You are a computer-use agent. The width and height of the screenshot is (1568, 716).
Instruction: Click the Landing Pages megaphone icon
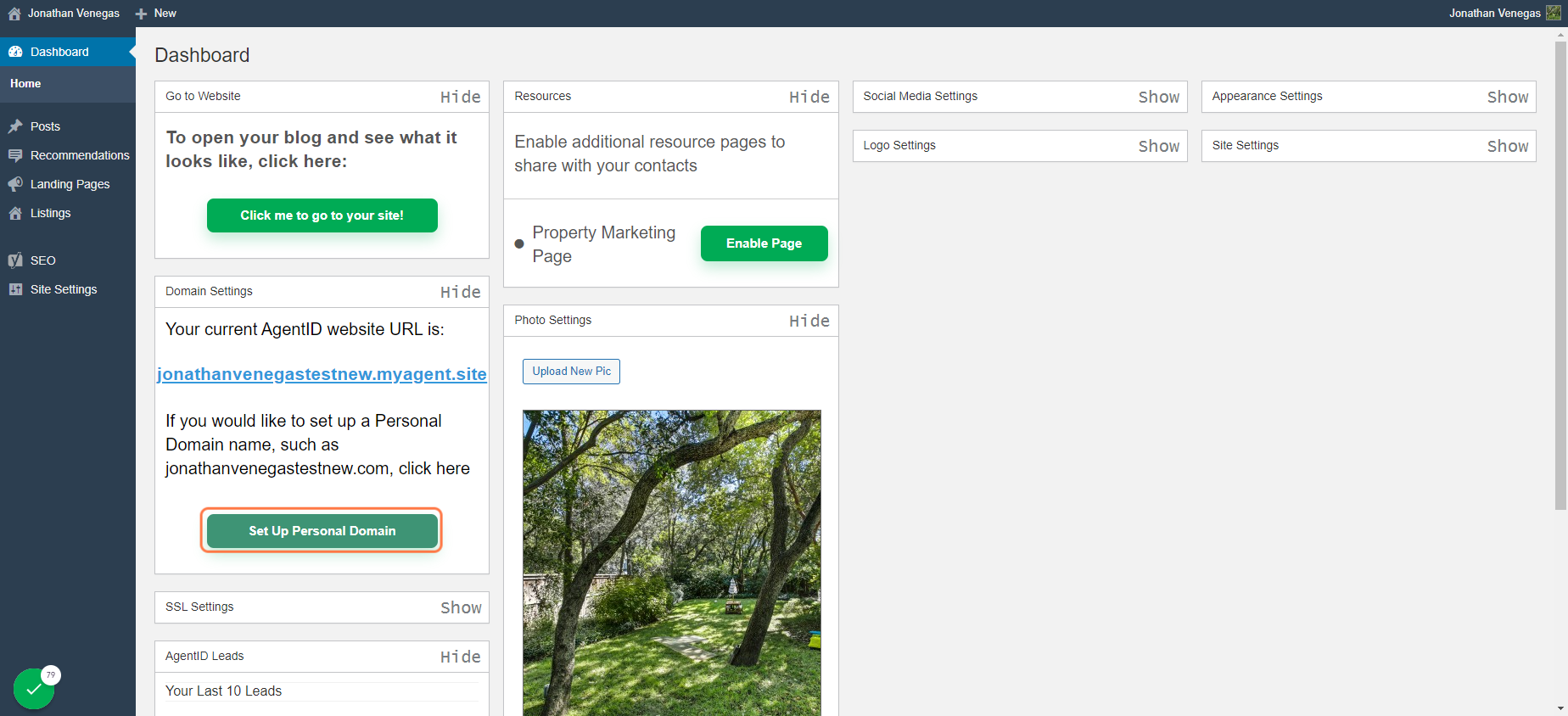[x=15, y=184]
